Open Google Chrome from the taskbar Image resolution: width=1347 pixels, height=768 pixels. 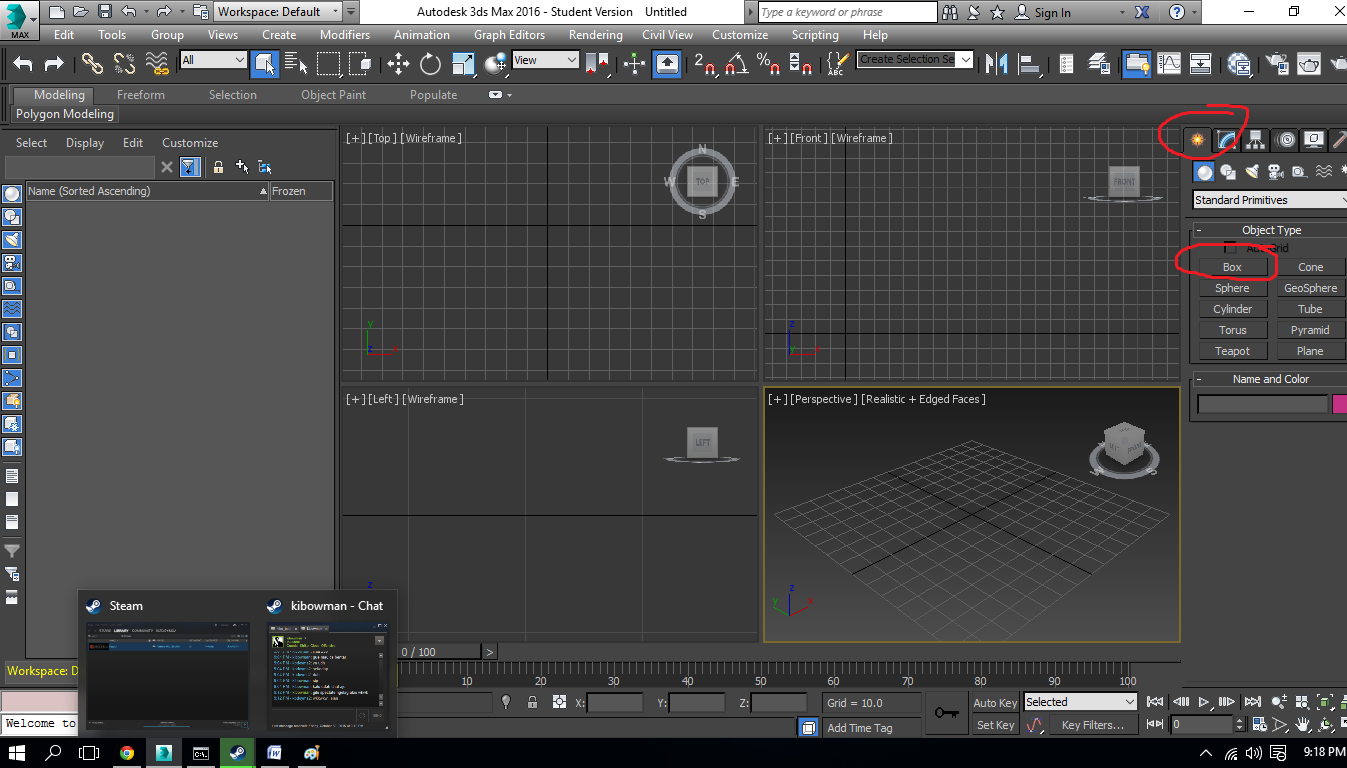(x=127, y=753)
